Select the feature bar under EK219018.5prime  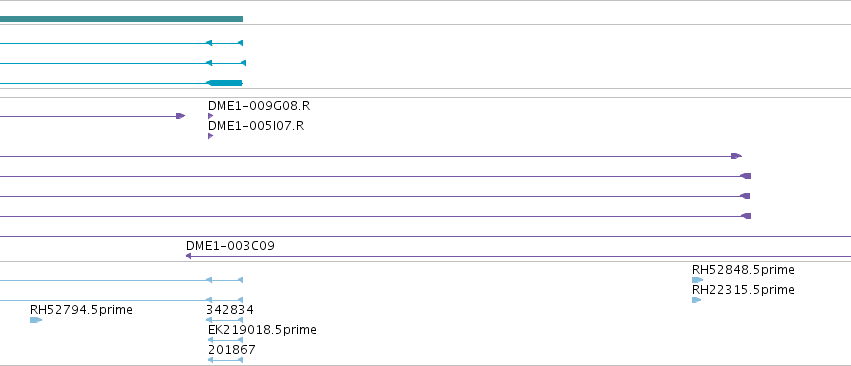pyautogui.click(x=225, y=340)
